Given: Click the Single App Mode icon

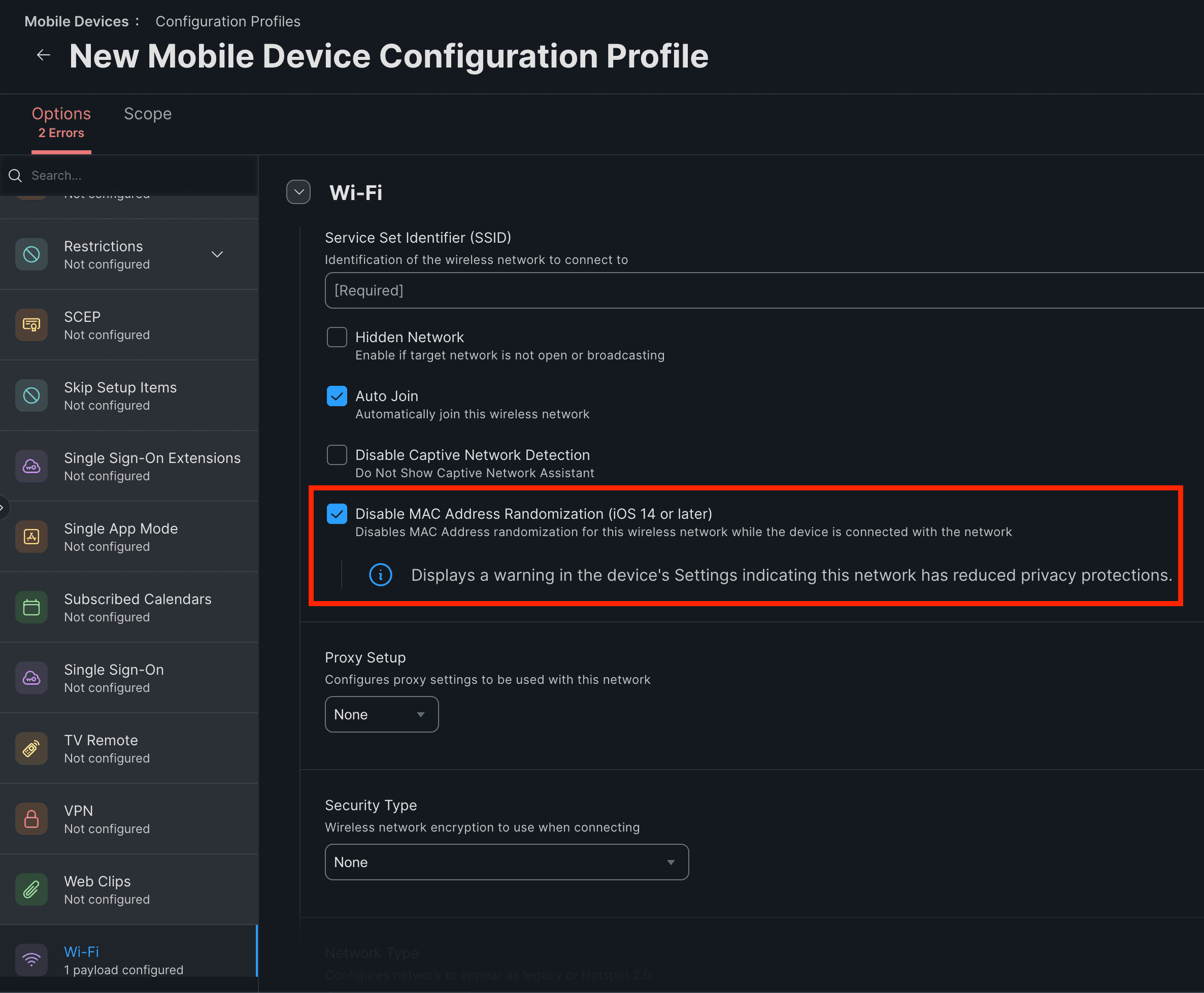Looking at the screenshot, I should pyautogui.click(x=31, y=537).
